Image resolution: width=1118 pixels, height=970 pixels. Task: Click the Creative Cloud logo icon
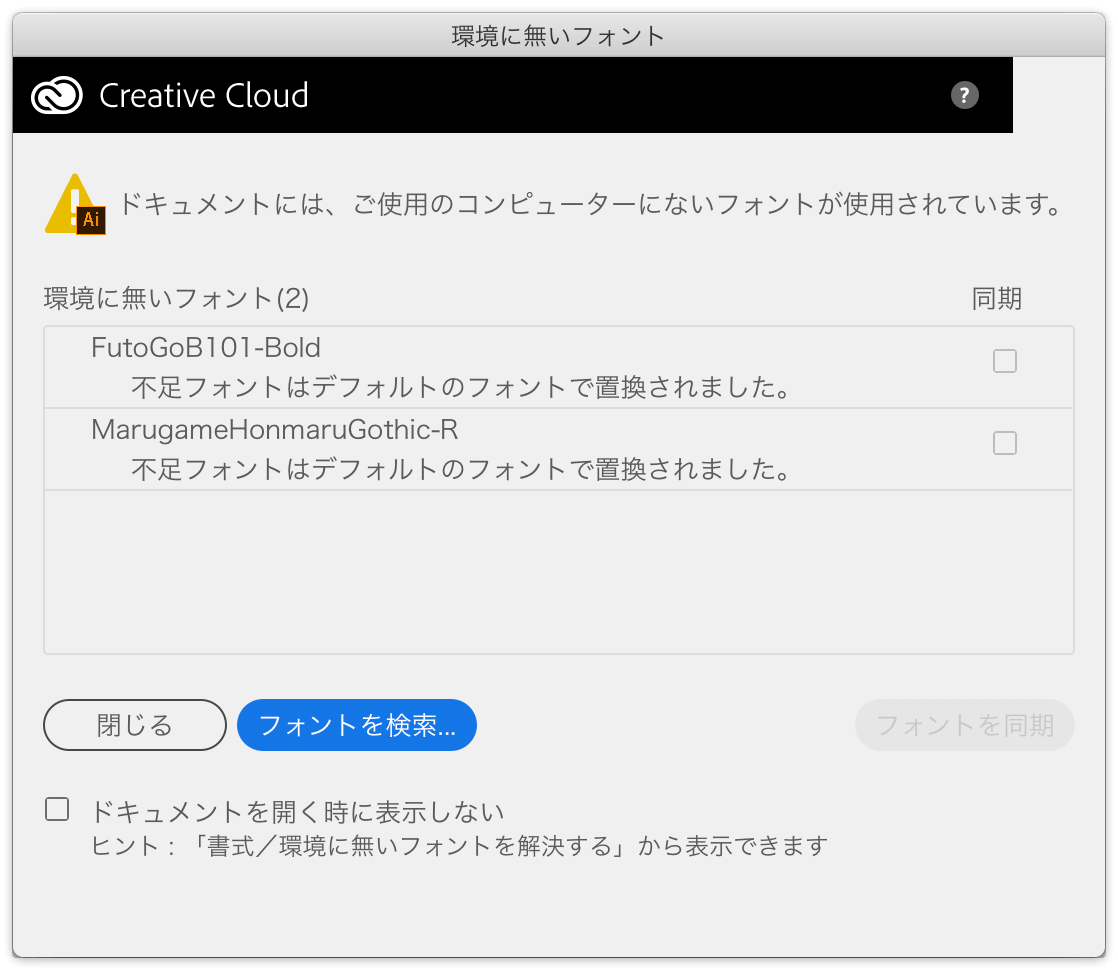click(56, 96)
